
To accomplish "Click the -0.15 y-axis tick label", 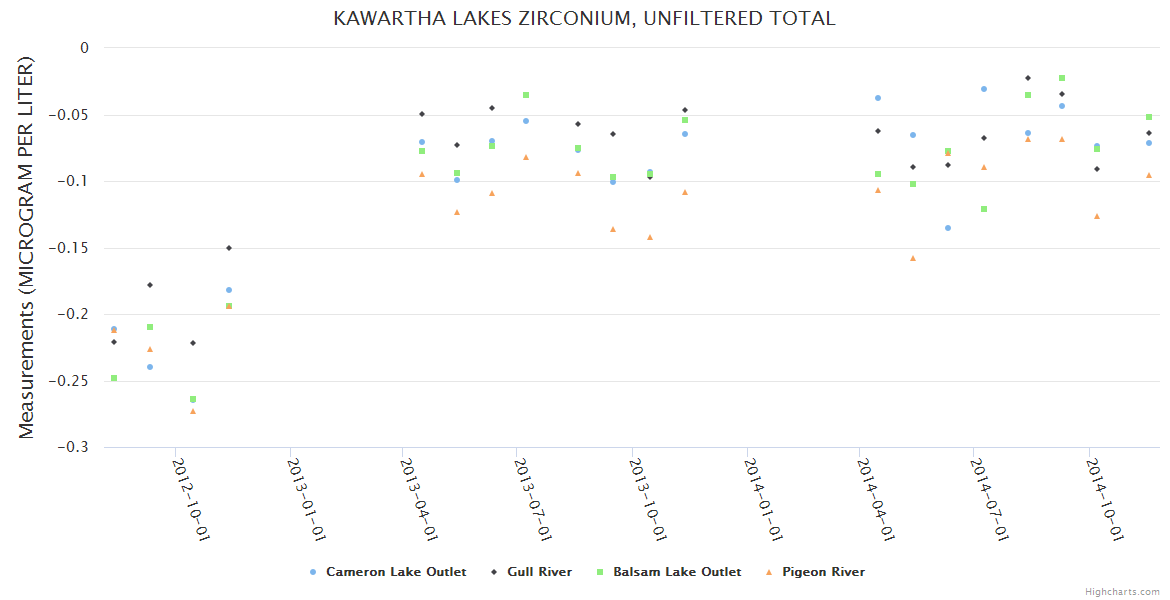I will point(69,248).
